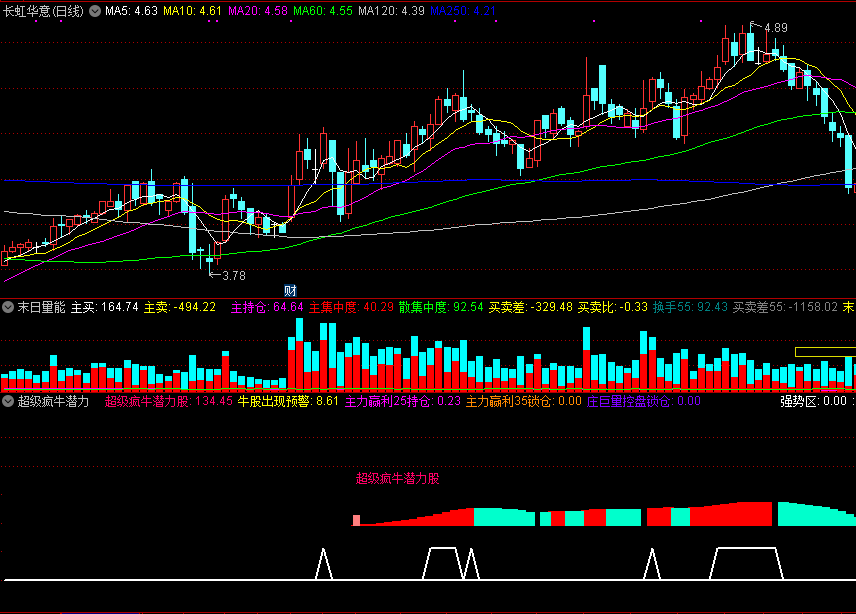Click the MA5: 4.63 label
This screenshot has height=614, width=856.
click(131, 11)
